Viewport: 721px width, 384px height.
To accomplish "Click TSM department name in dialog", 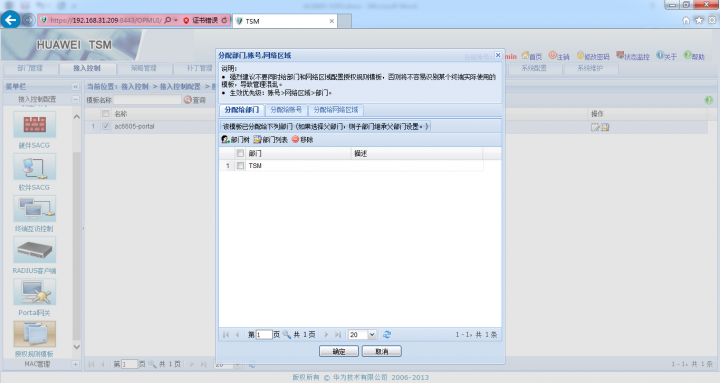I will pos(255,166).
